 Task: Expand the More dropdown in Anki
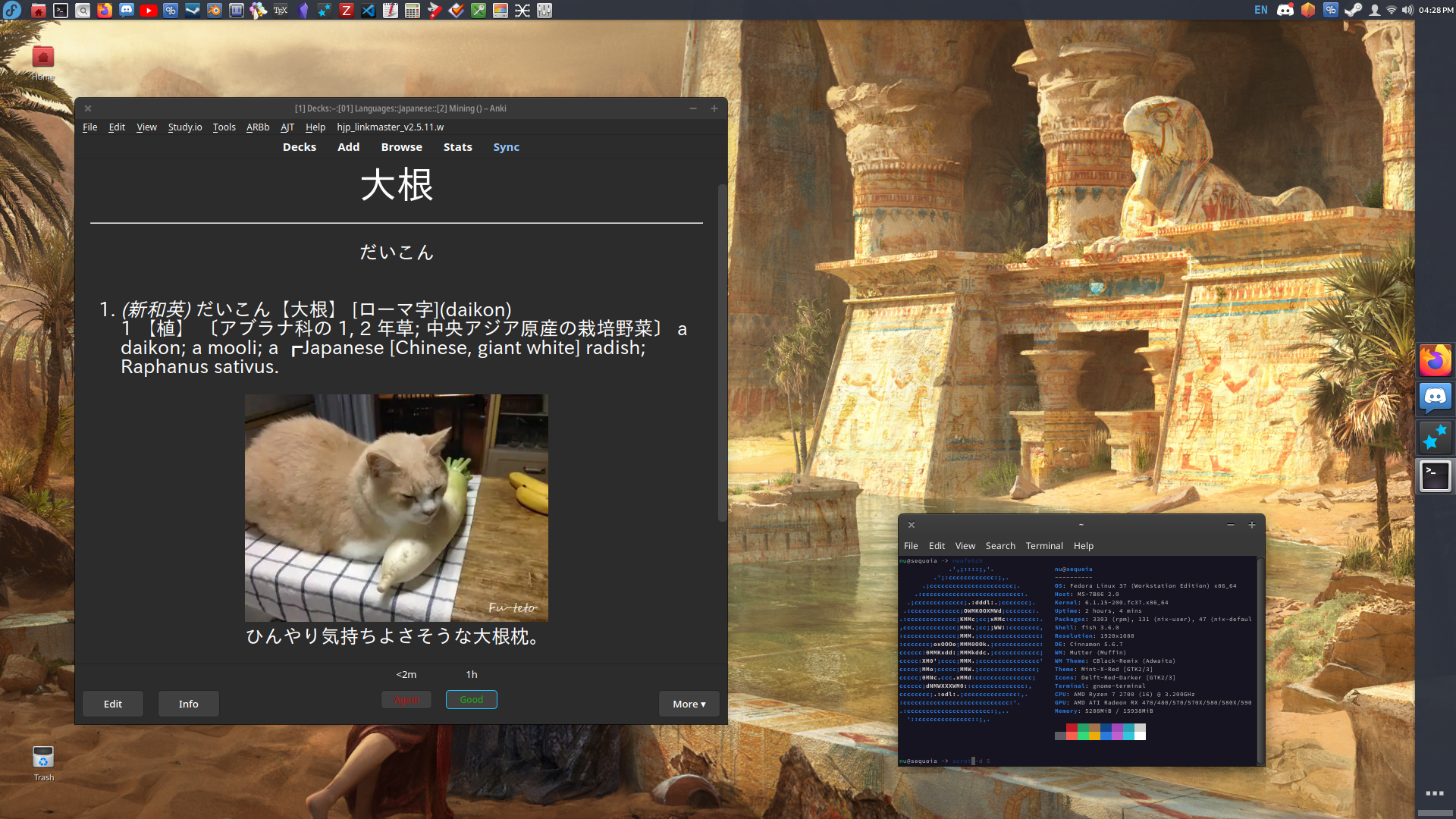(689, 704)
